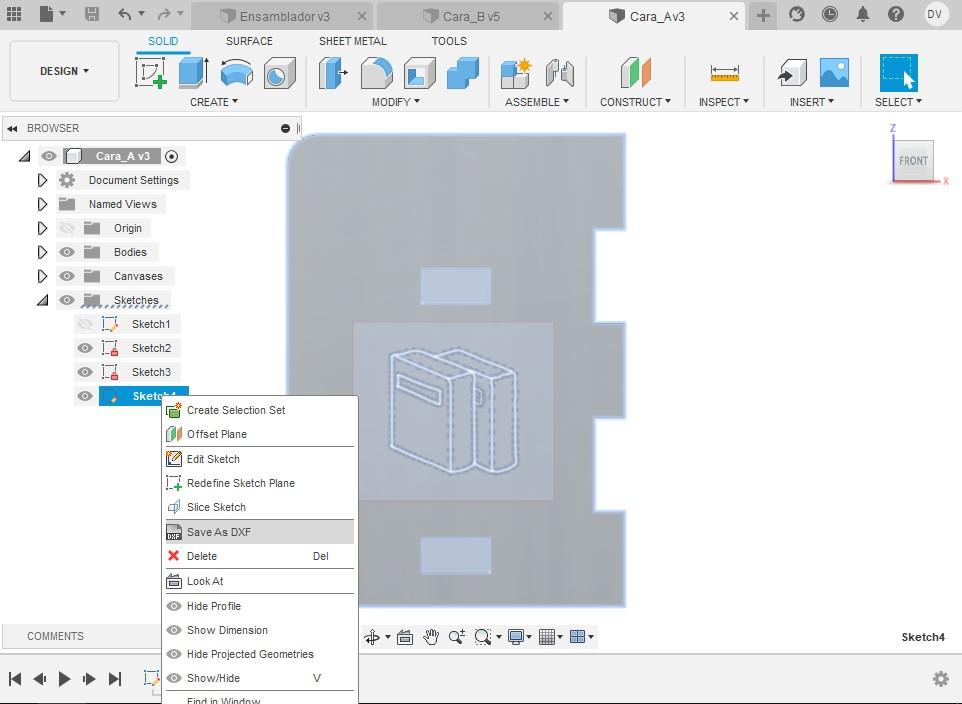Click timeline play button
962x704 pixels.
(64, 678)
